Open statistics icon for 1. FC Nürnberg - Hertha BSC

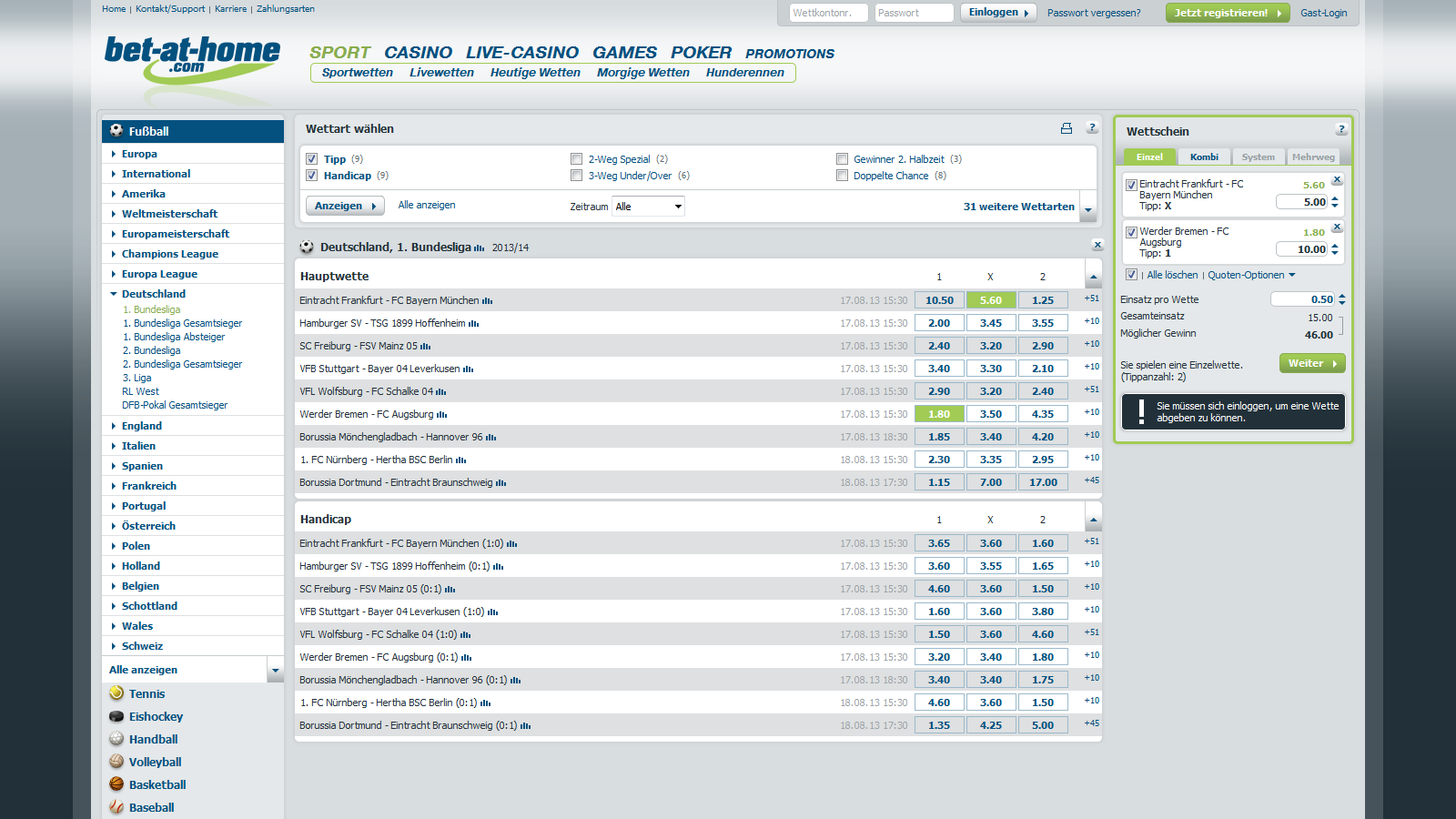[x=461, y=460]
